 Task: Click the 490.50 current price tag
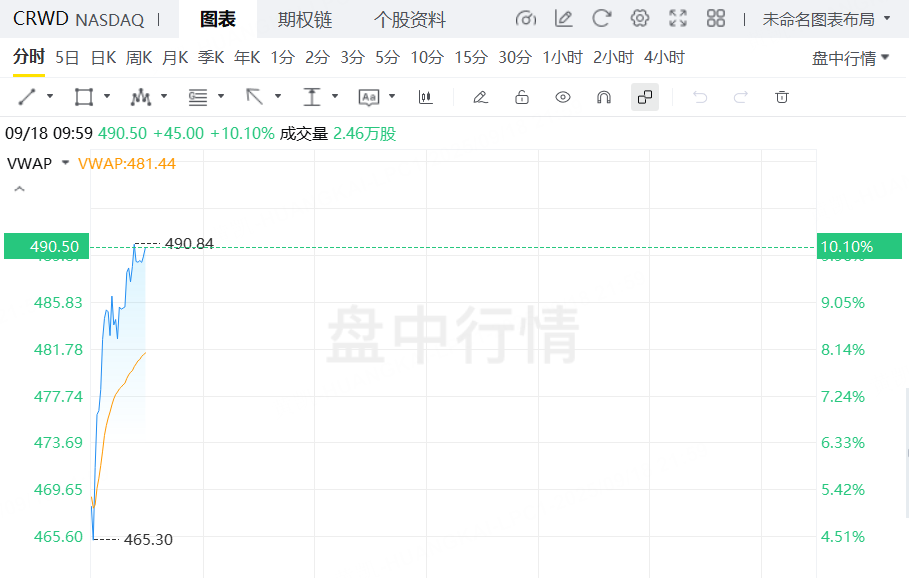pos(46,246)
